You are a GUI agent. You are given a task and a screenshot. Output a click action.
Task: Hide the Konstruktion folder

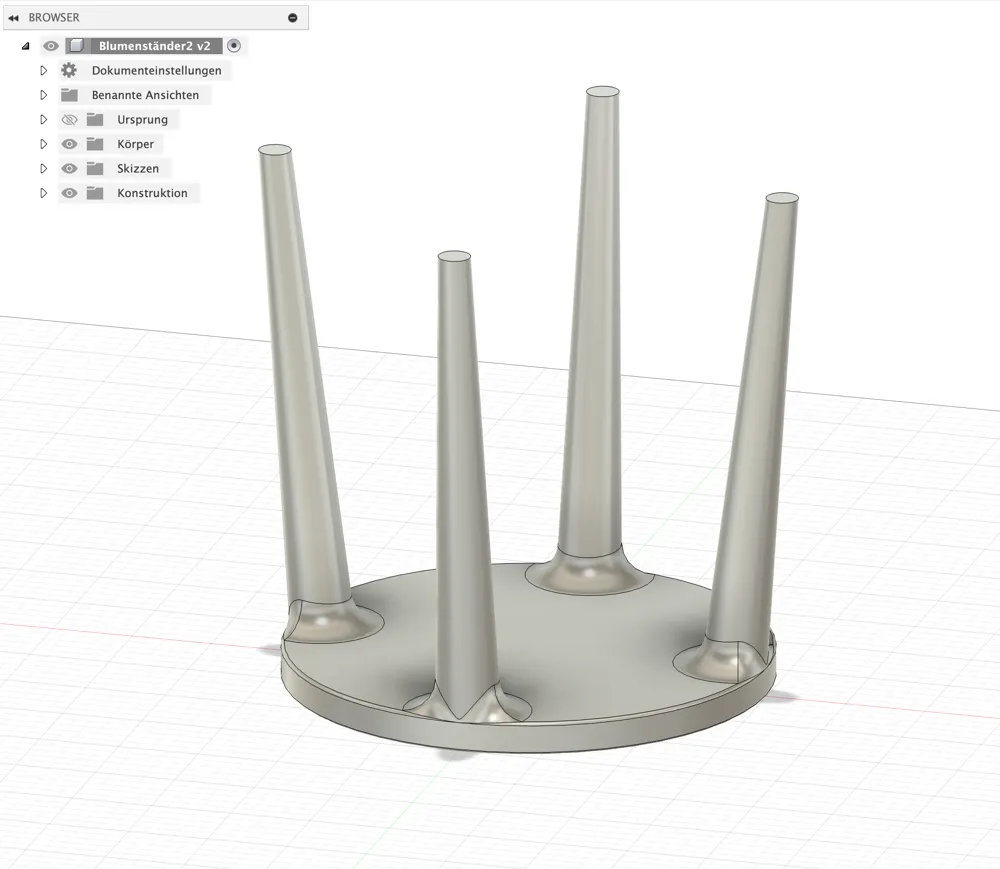[69, 193]
